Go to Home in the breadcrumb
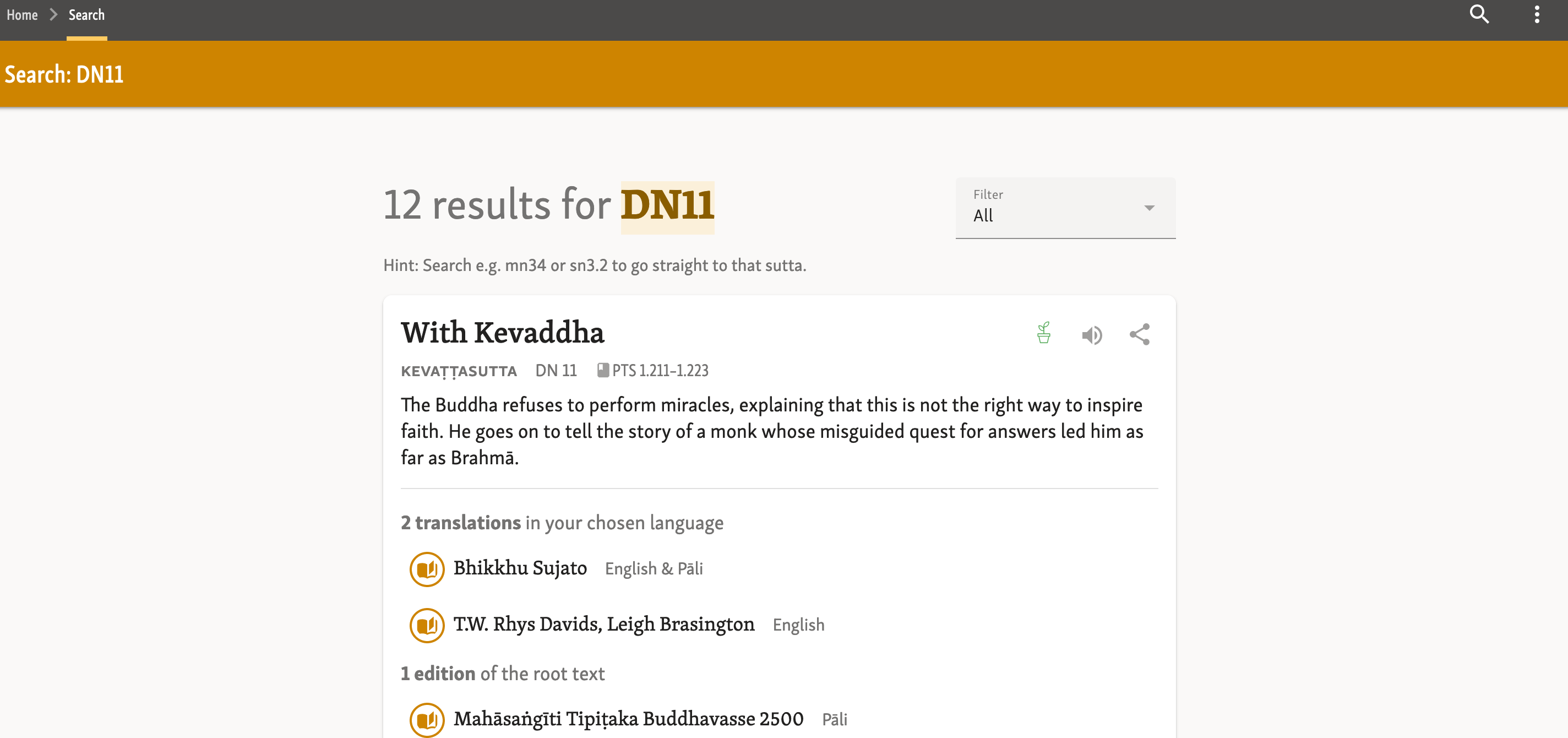 point(23,15)
